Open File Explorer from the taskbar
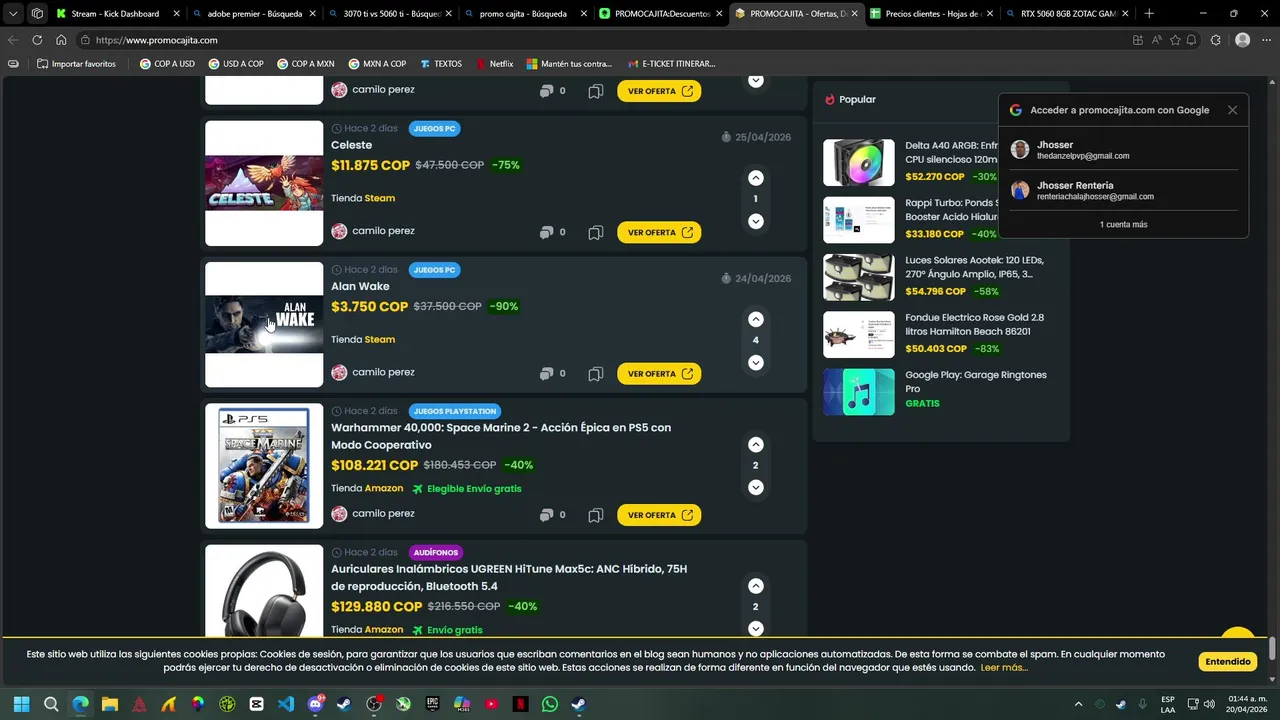Image resolution: width=1280 pixels, height=720 pixels. tap(110, 704)
